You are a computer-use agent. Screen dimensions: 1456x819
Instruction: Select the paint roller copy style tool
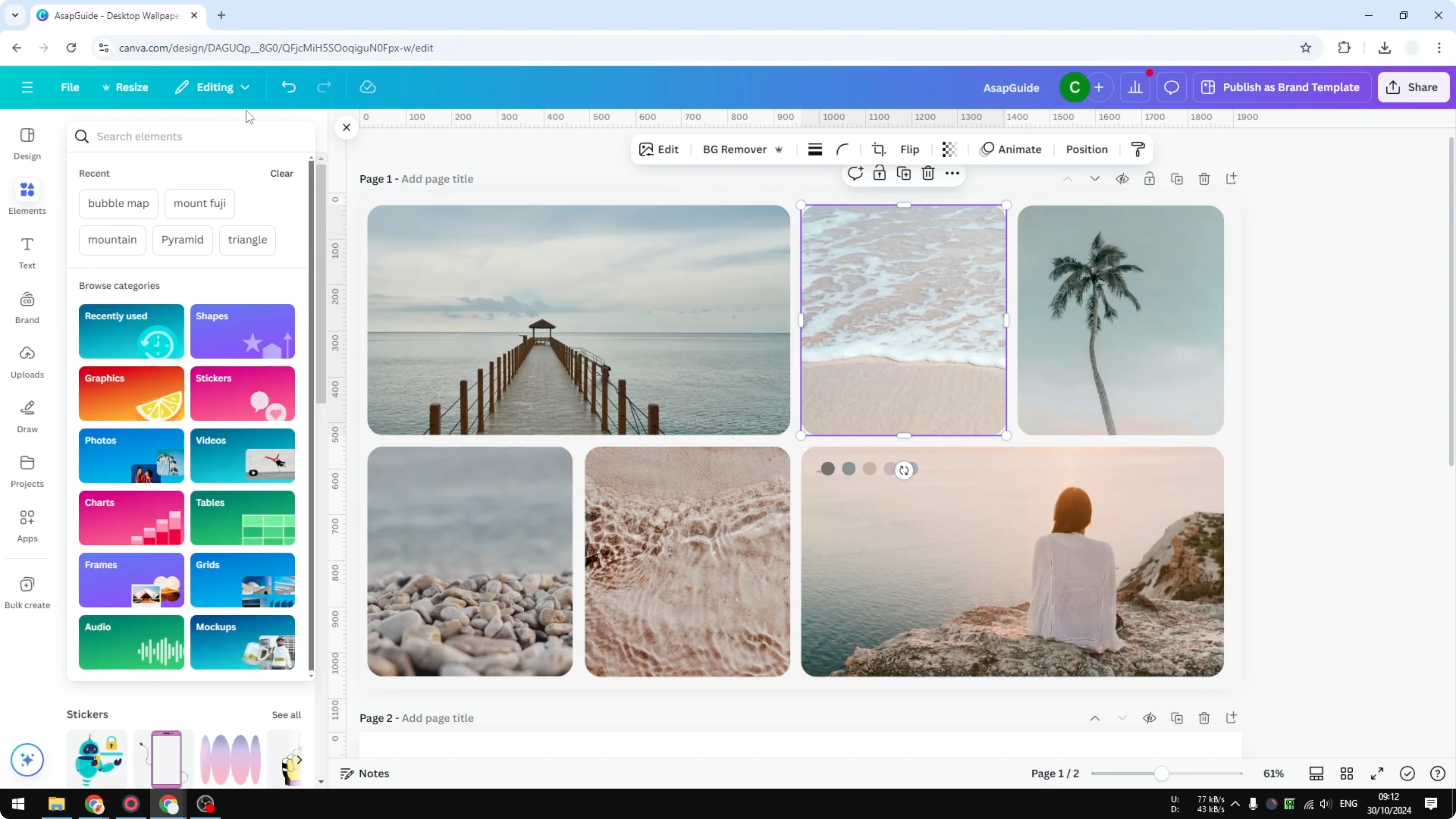(1138, 149)
